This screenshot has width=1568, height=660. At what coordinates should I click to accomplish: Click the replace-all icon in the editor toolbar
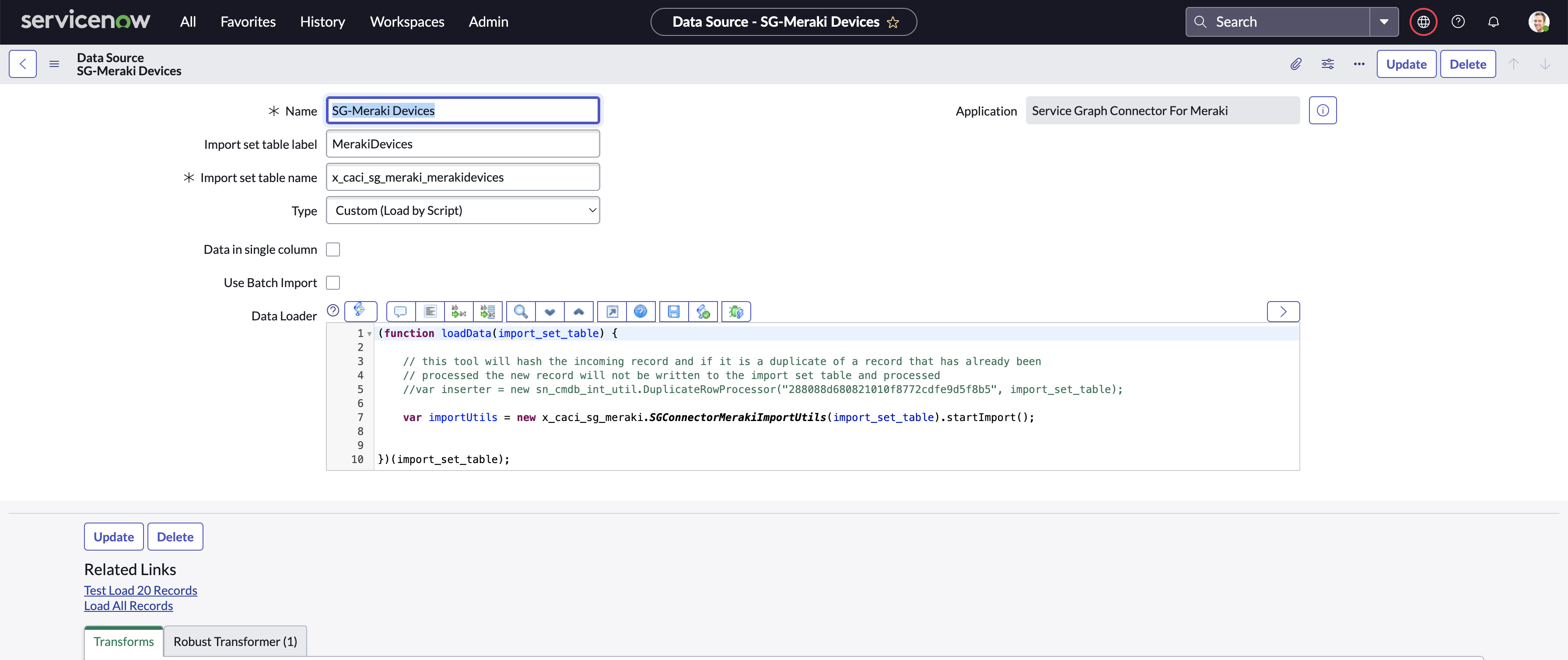tap(487, 311)
